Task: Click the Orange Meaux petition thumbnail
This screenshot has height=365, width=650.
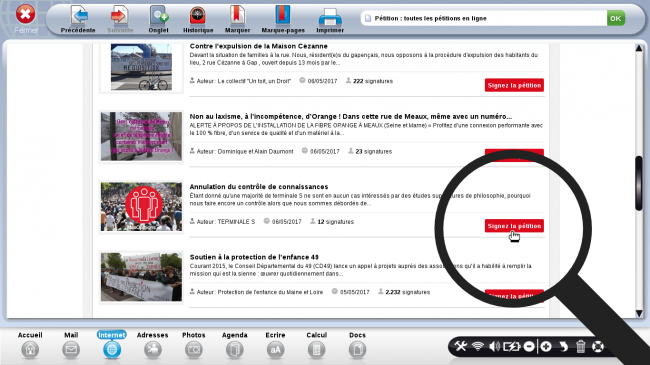Action: pos(141,136)
